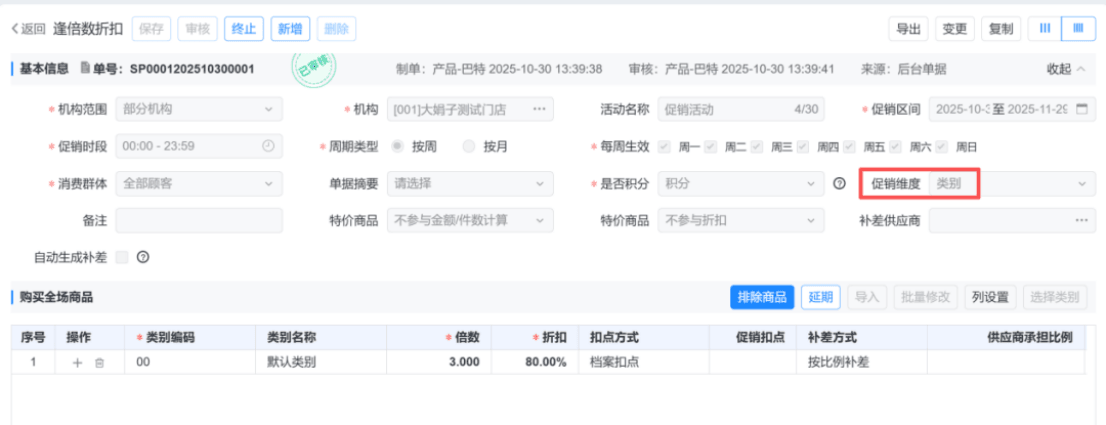Viewport: 1106px width, 425px height.
Task: Select the 按月 radio option
Action: click(469, 146)
